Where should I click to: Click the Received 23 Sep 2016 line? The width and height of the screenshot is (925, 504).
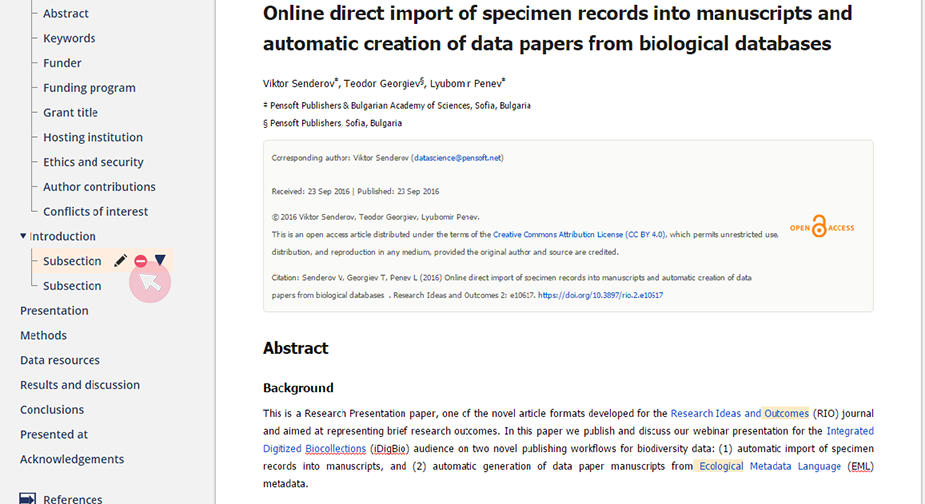click(x=355, y=191)
